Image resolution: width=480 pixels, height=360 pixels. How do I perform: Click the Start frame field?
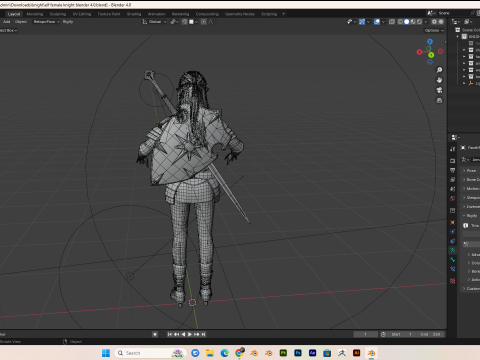tap(401, 334)
